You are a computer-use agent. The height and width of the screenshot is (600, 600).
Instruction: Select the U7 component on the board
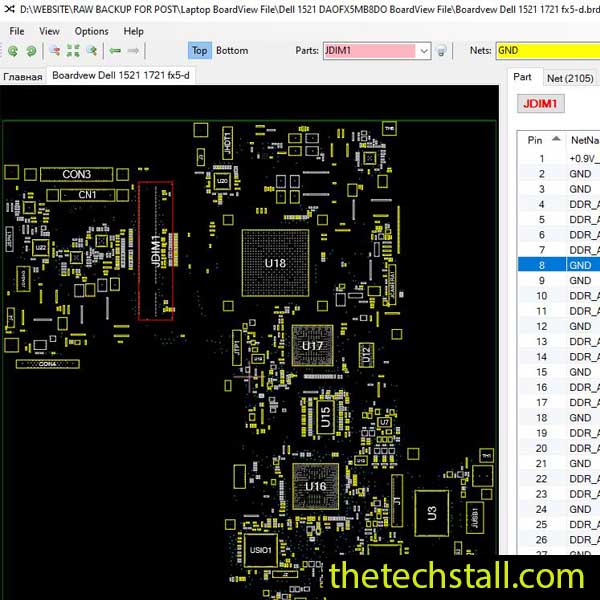tap(384, 422)
